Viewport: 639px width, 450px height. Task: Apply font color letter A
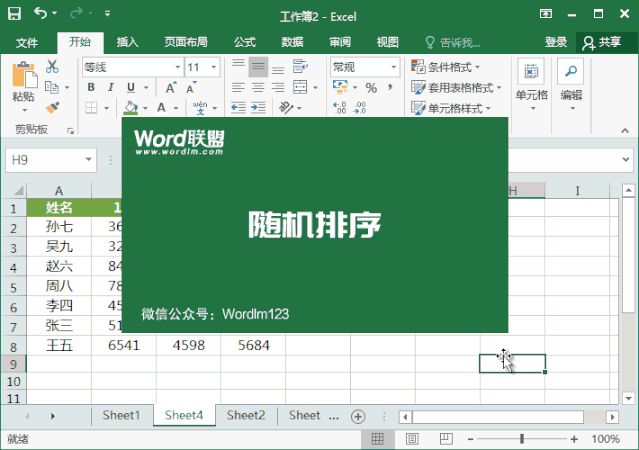click(162, 108)
